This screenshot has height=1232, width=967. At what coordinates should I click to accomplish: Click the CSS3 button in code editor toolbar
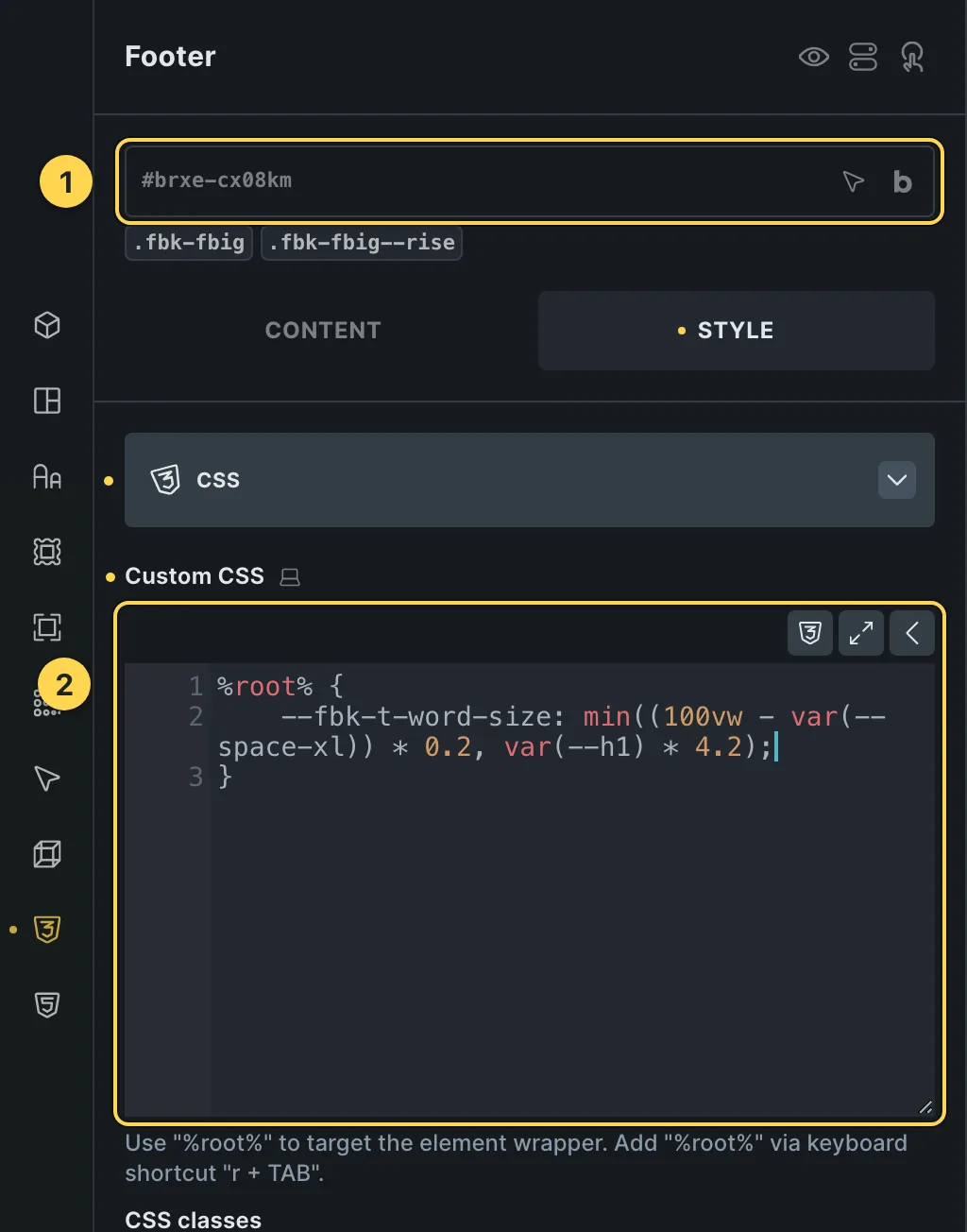[x=810, y=633]
